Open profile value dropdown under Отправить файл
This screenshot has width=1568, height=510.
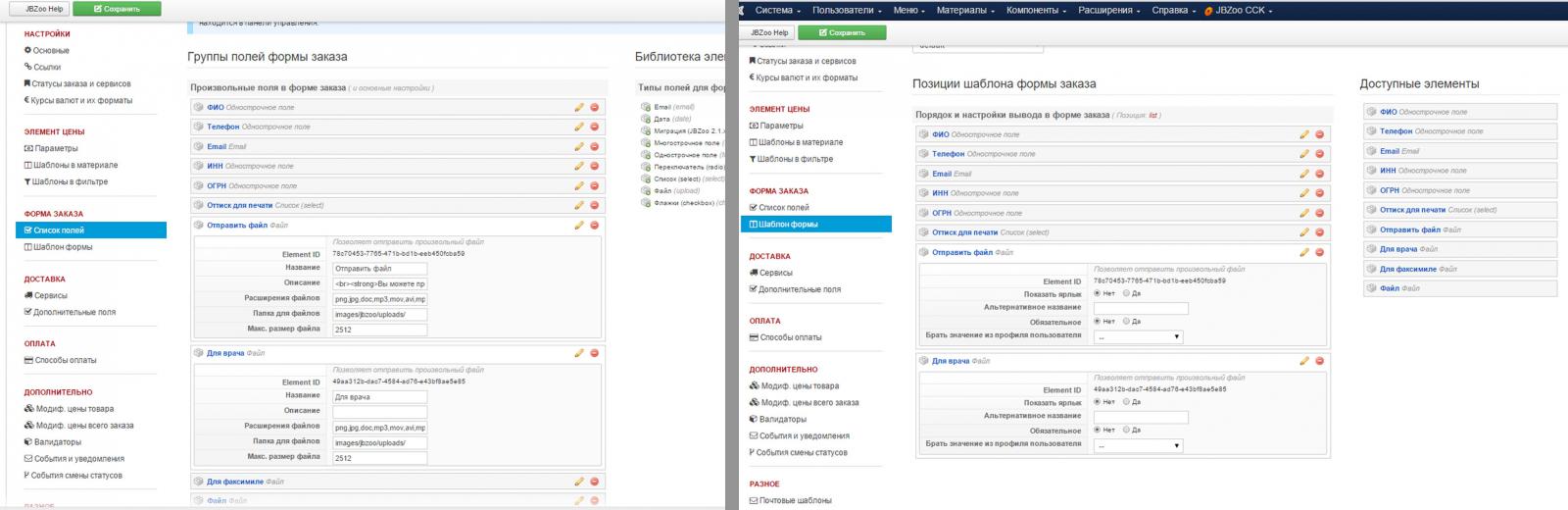(x=1138, y=336)
